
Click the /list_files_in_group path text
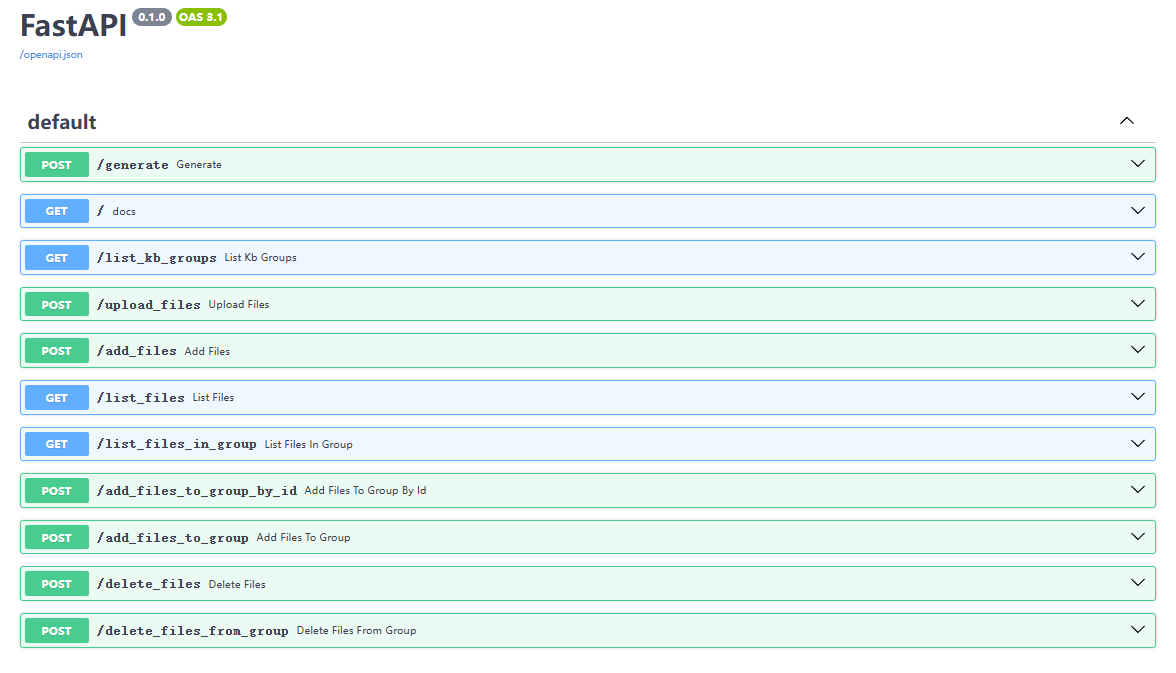177,444
